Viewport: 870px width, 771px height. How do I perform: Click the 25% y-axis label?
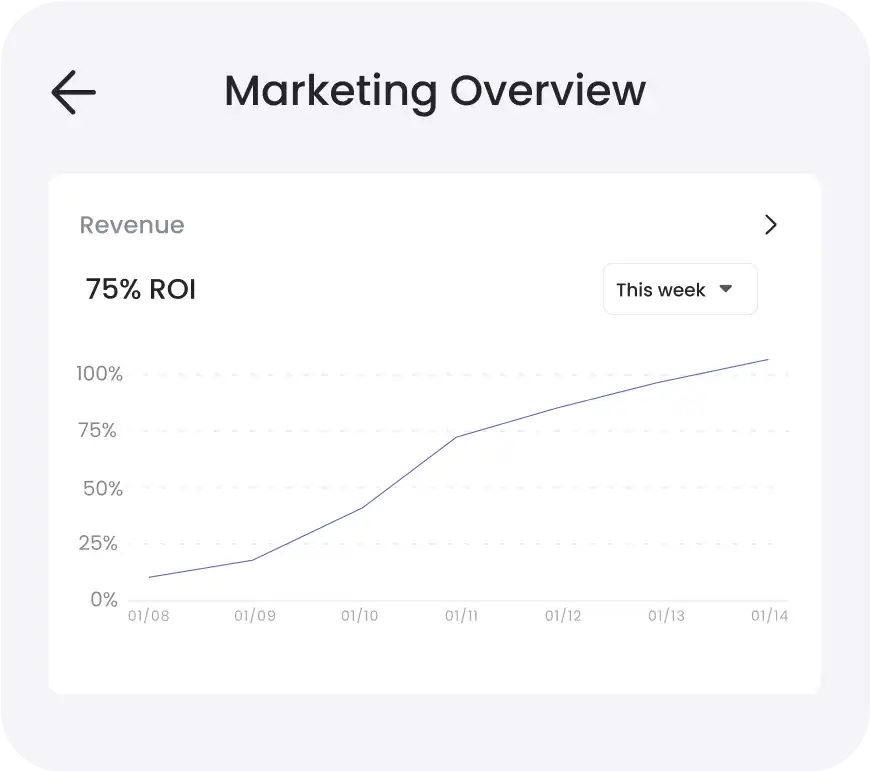[99, 544]
